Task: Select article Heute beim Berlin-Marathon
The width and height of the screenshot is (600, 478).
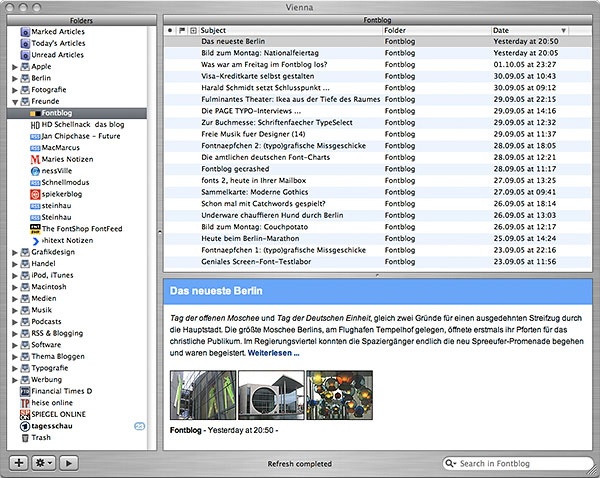Action: tap(378, 238)
